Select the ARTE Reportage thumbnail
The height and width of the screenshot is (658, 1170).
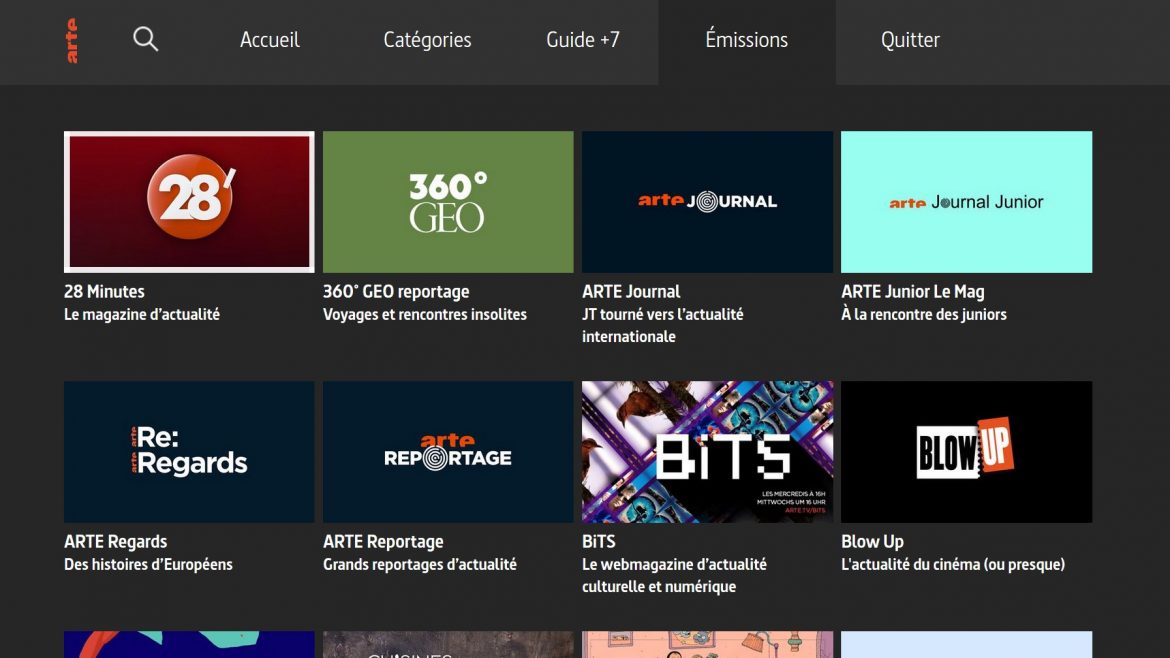448,452
